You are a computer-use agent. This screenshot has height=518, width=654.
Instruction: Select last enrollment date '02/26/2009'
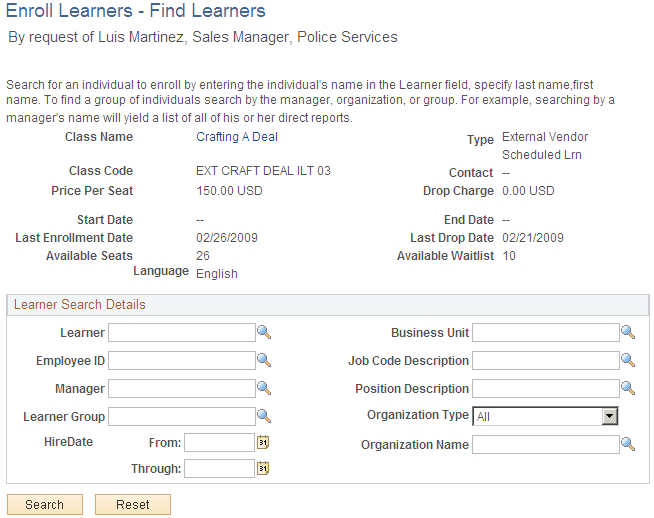(x=227, y=238)
